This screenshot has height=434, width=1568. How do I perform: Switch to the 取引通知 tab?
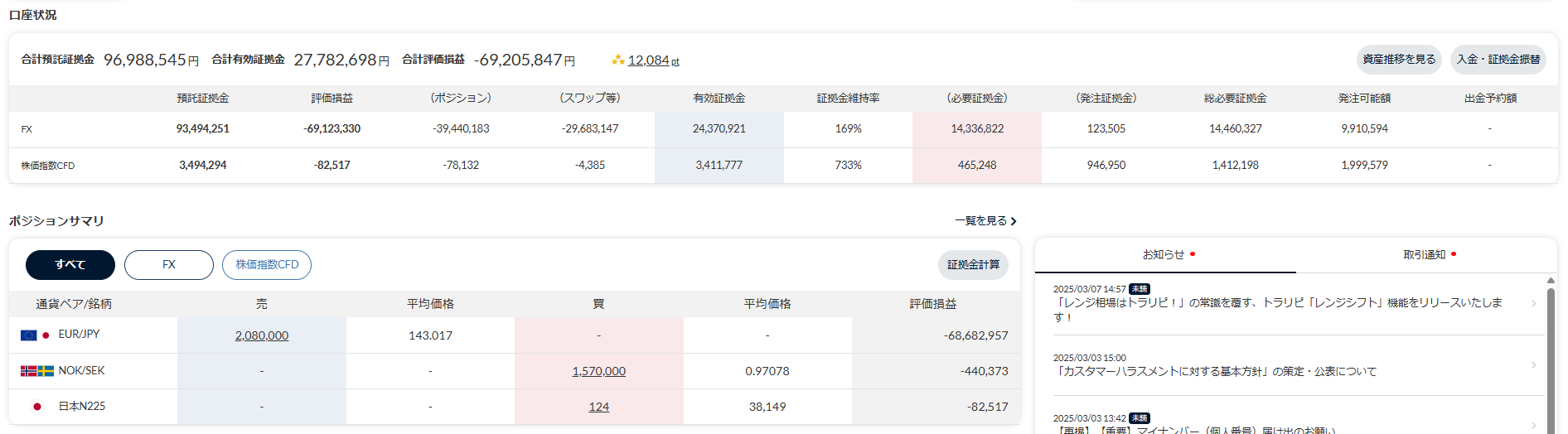1425,255
